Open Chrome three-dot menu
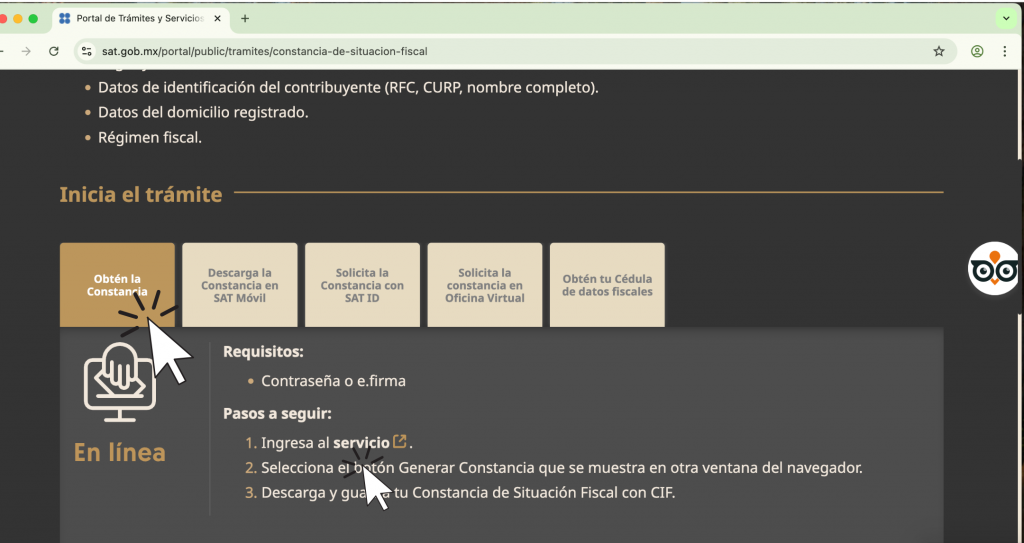The width and height of the screenshot is (1024, 543). click(1005, 51)
